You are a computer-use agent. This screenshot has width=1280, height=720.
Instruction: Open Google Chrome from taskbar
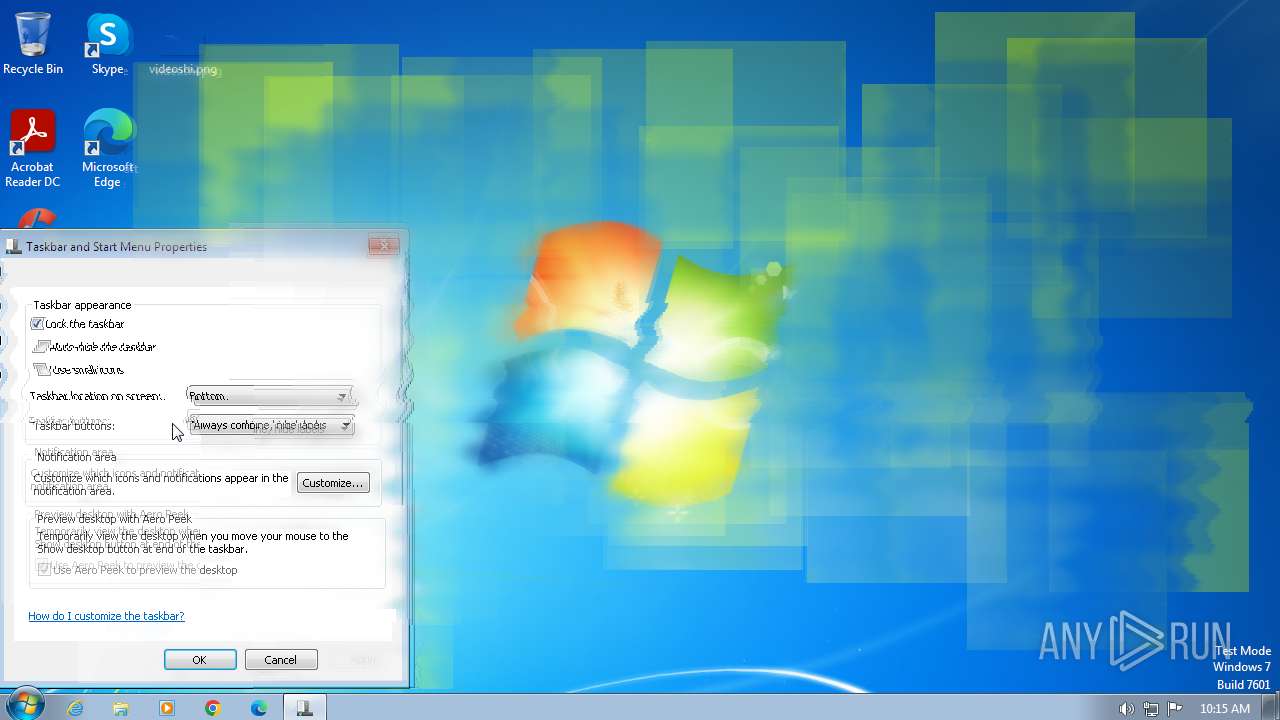[213, 708]
